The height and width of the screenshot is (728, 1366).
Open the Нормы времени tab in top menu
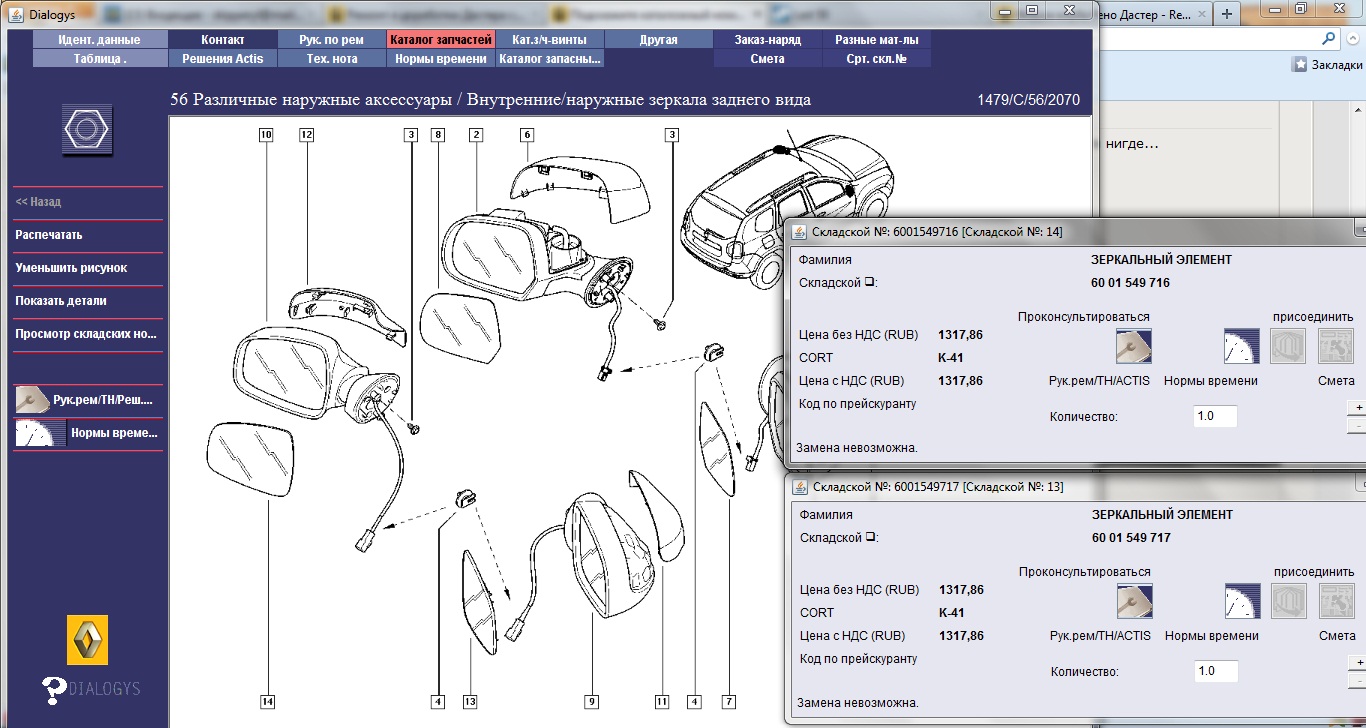(x=441, y=59)
